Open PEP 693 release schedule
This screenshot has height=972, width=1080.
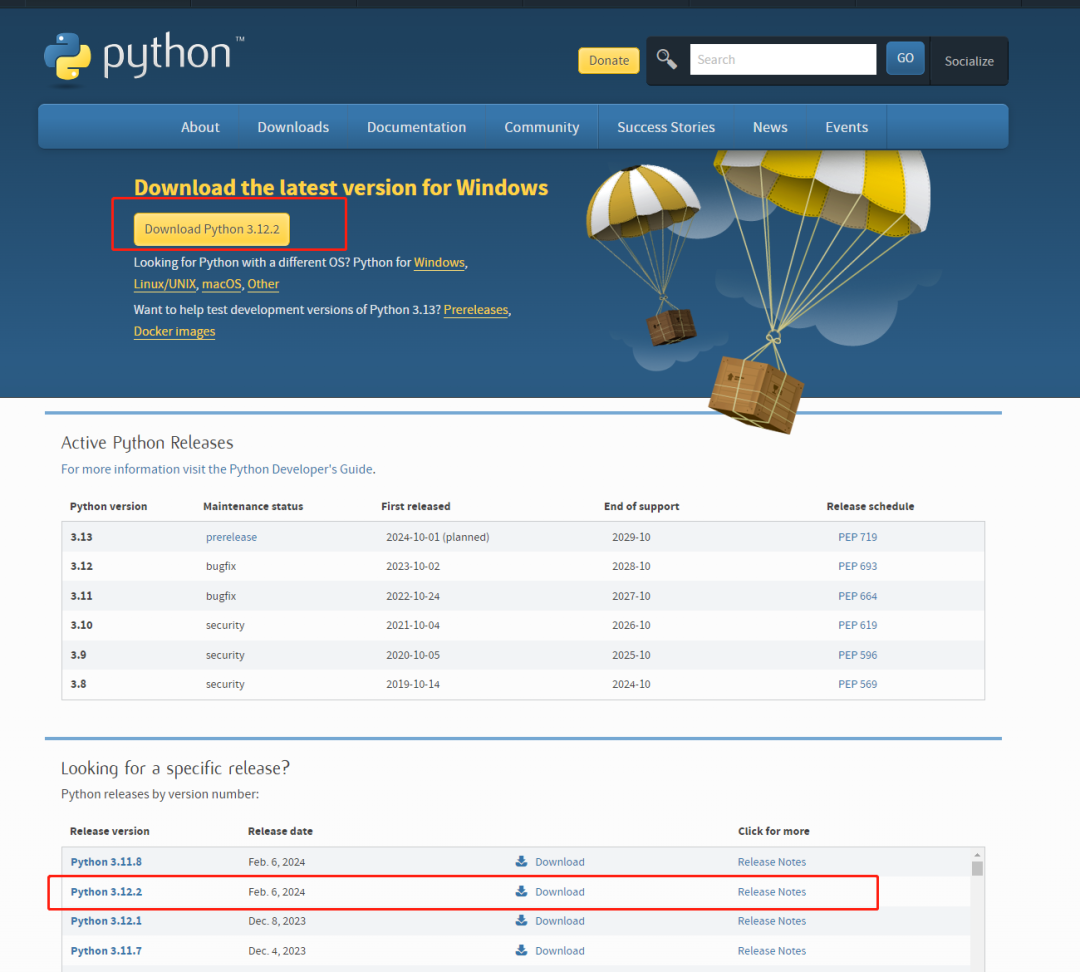tap(857, 566)
